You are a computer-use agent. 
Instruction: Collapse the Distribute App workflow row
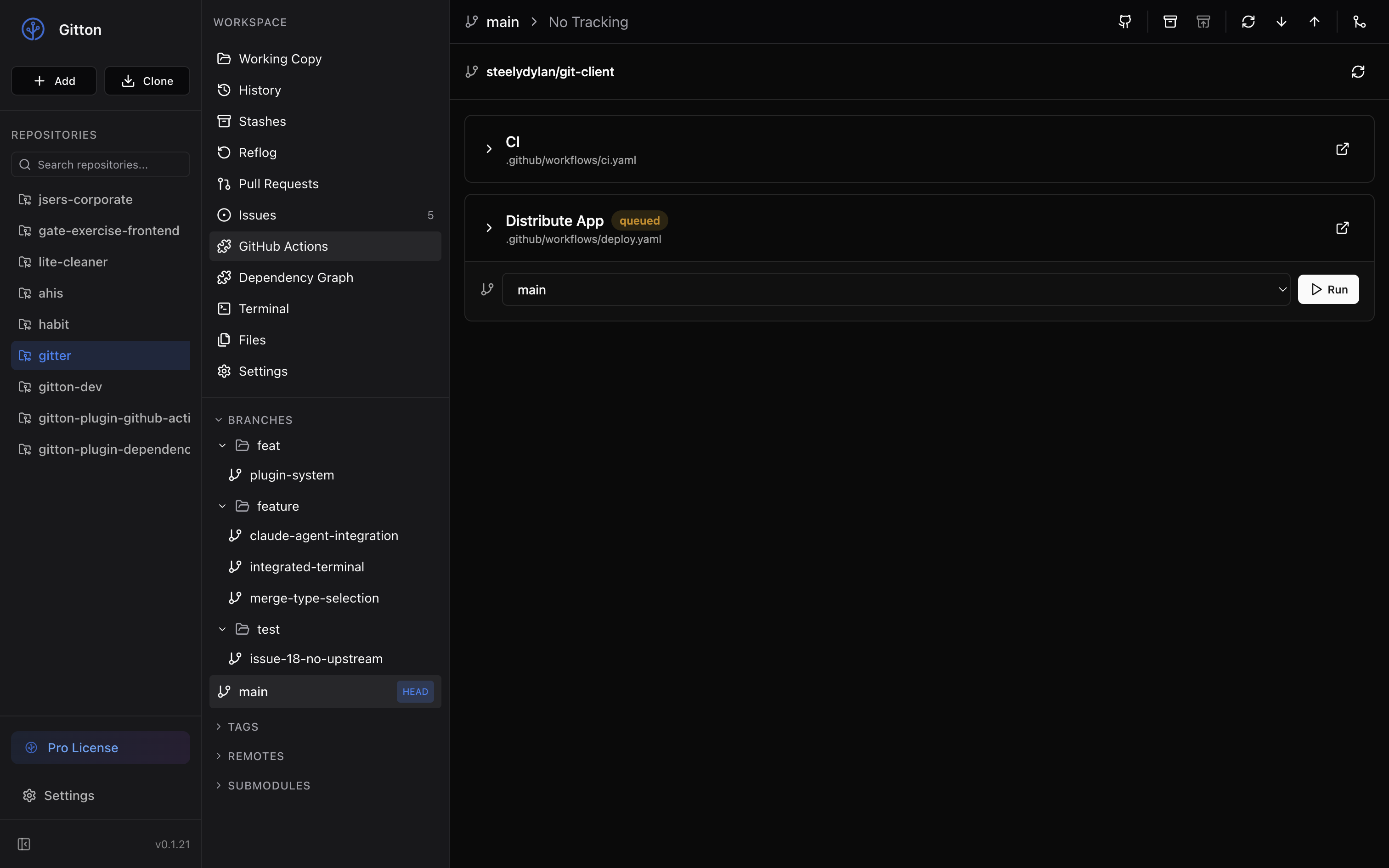tap(488, 228)
